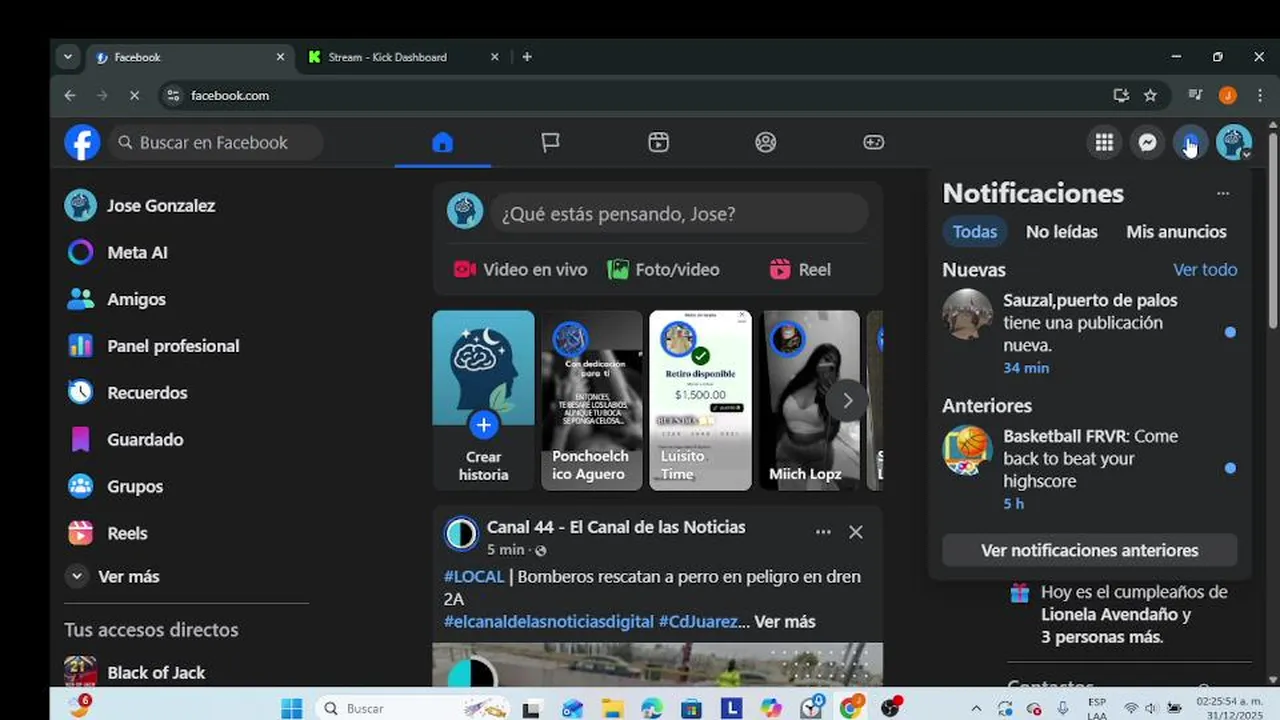
Task: Click the Crear historia card
Action: point(483,400)
